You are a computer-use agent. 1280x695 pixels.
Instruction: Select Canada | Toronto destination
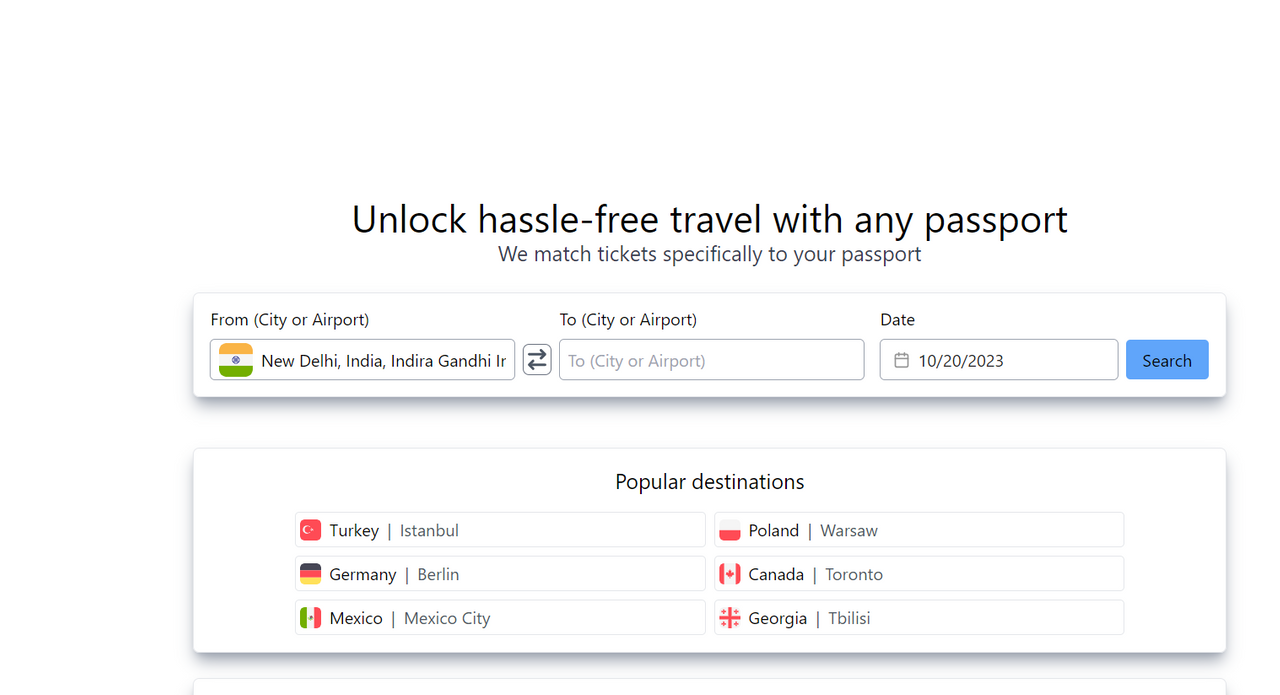coord(919,574)
